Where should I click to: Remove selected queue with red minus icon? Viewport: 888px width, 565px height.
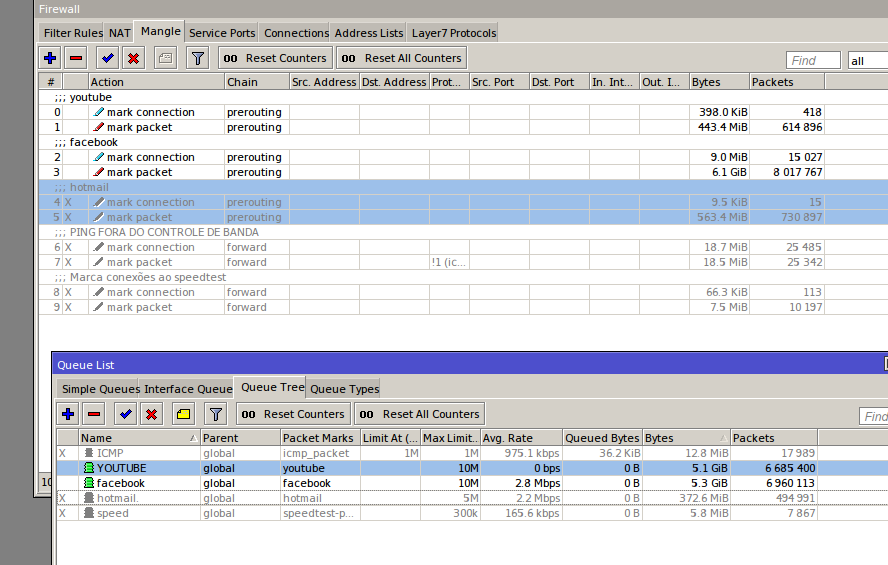click(94, 414)
